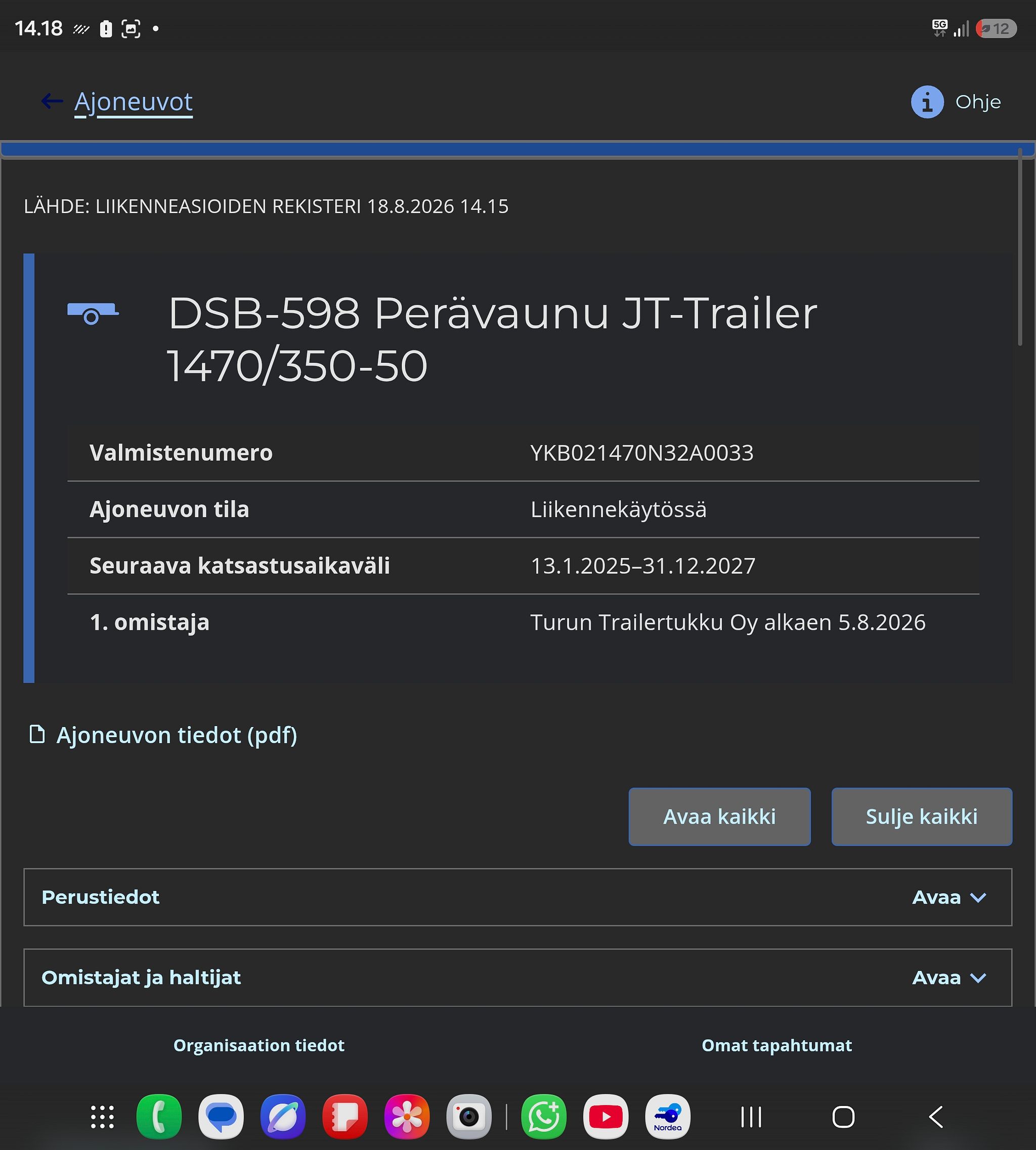Open the Messages app in dock
Image resolution: width=1036 pixels, height=1150 pixels.
[x=222, y=1117]
